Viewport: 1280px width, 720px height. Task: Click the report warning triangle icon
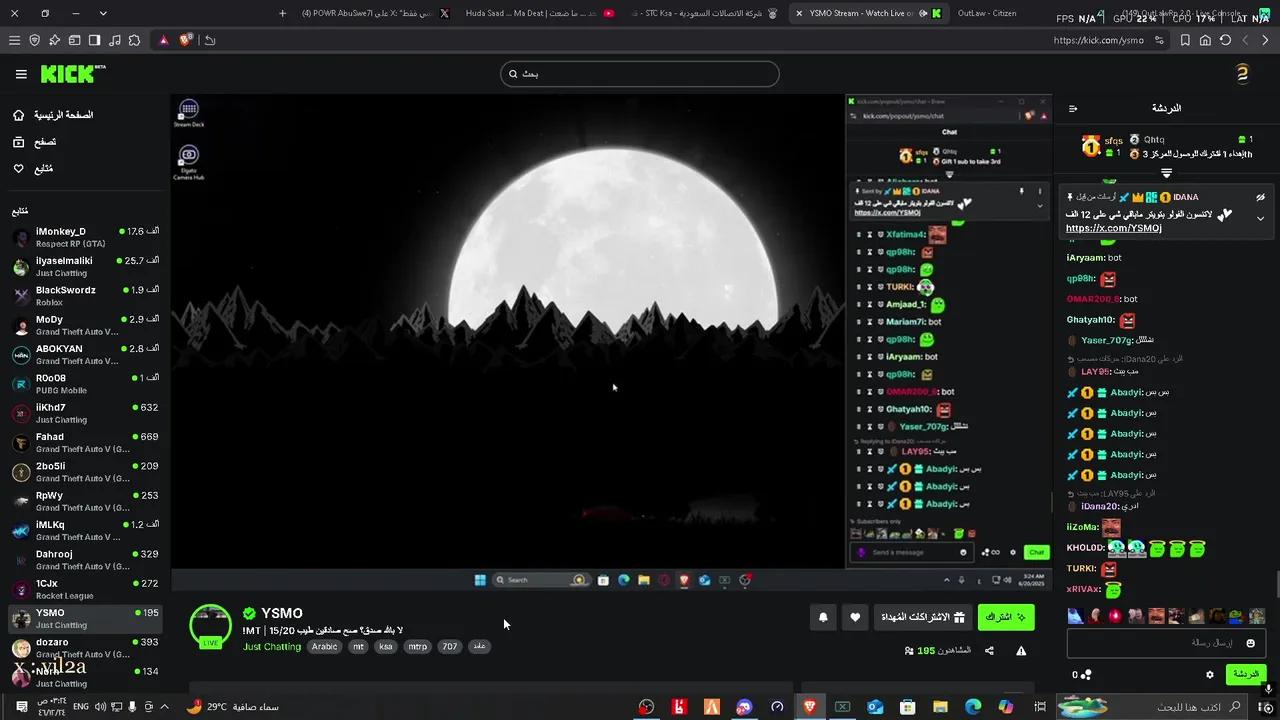click(1021, 651)
